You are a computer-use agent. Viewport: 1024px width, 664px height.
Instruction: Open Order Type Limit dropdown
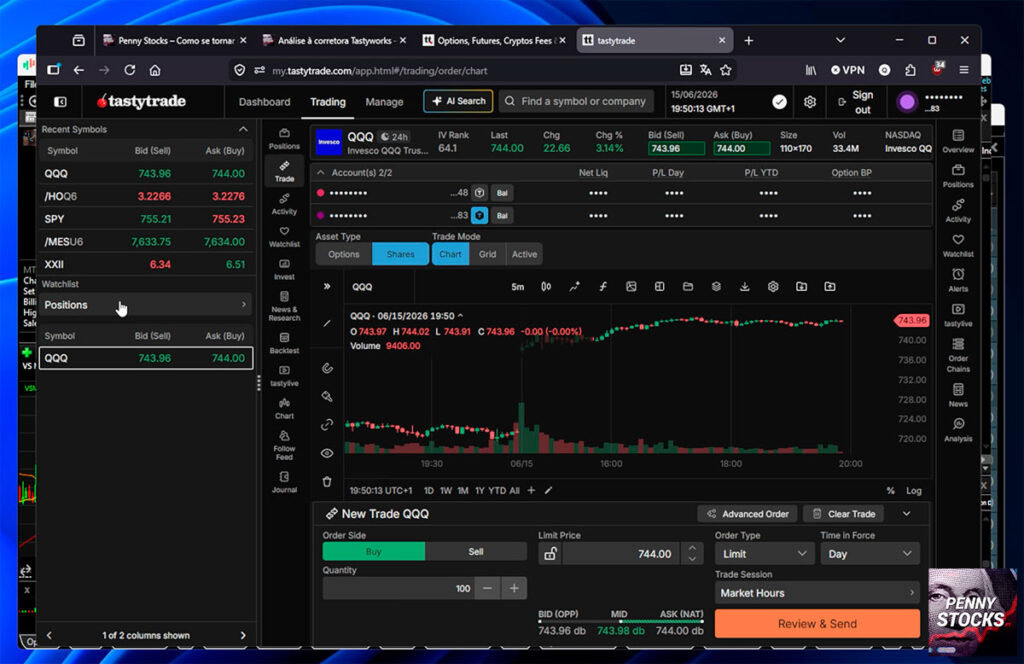(763, 554)
